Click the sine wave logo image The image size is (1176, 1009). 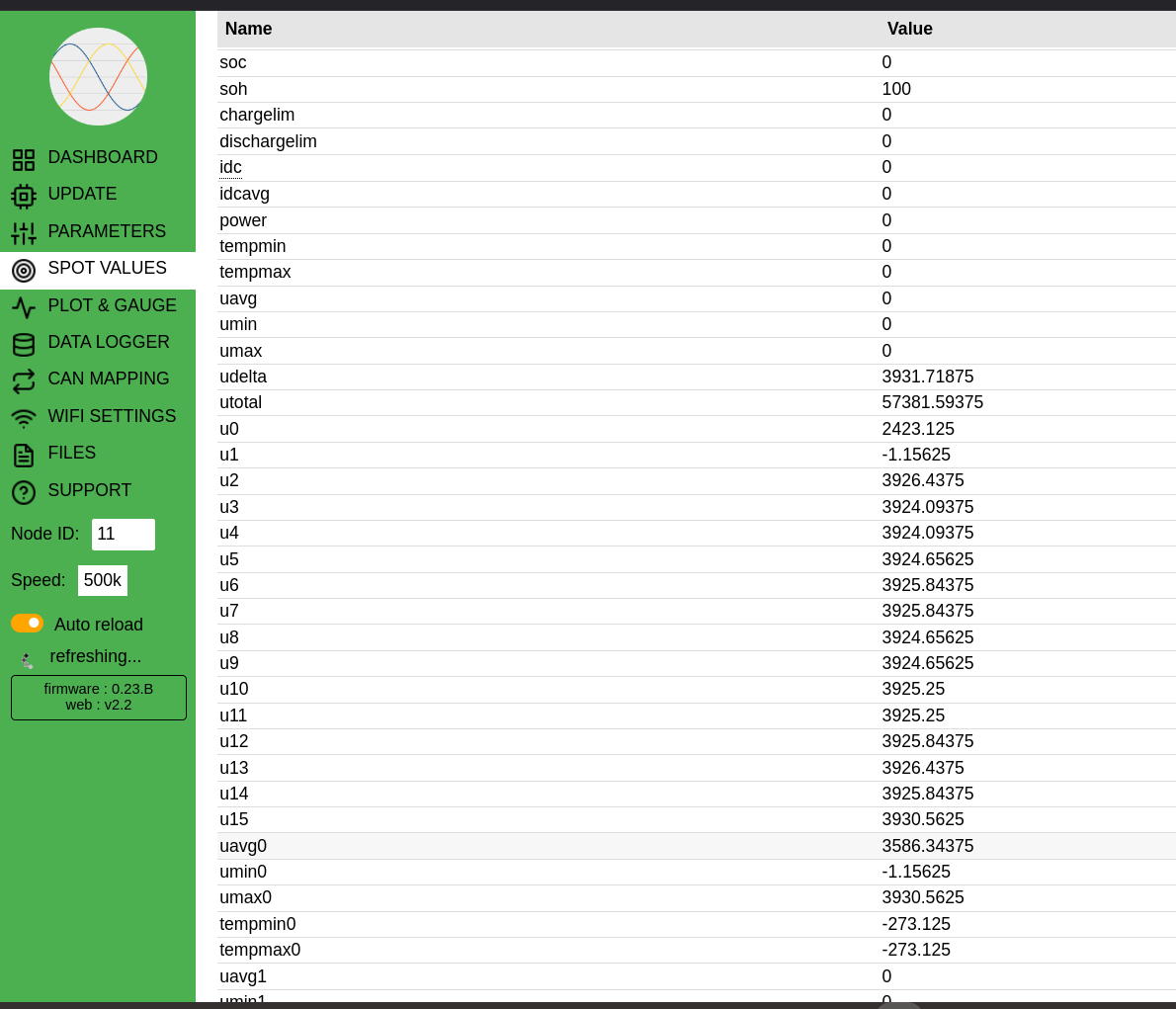coord(98,76)
